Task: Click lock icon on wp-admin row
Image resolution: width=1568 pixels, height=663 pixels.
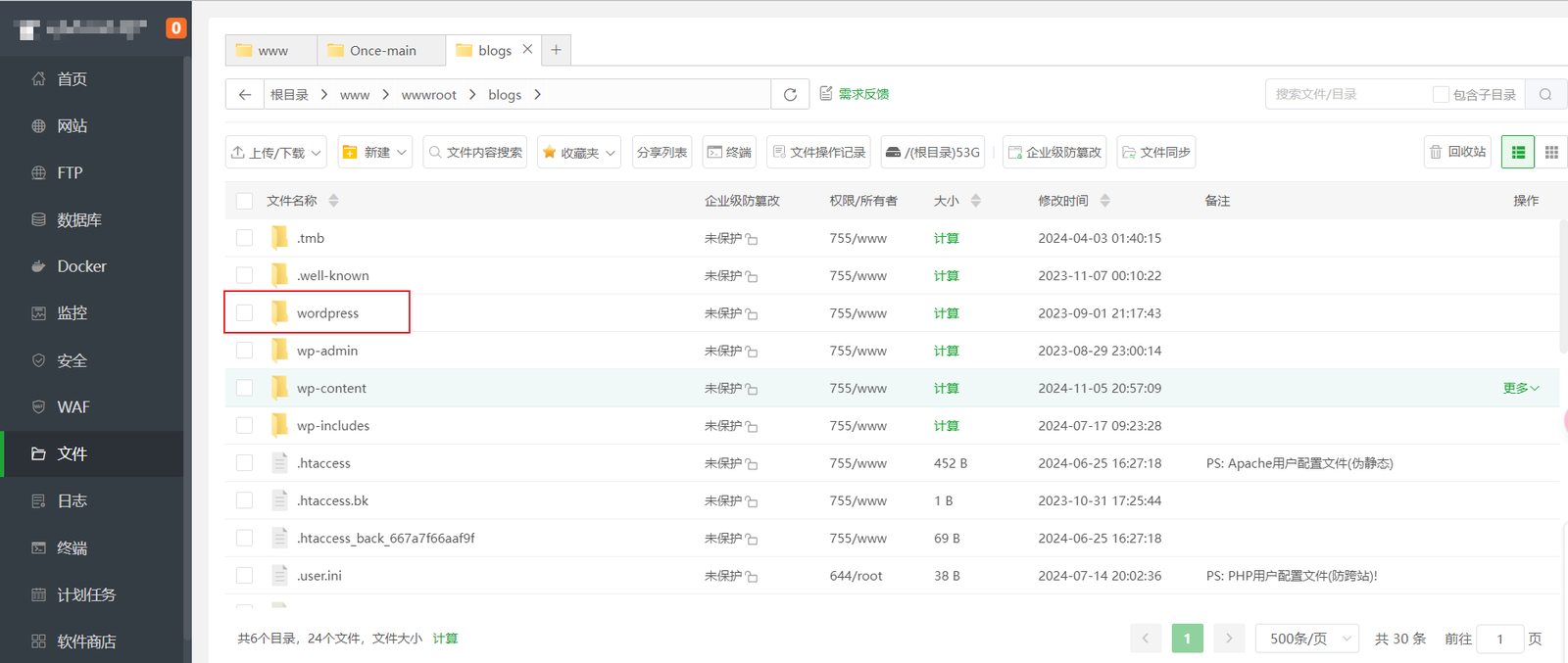Action: point(752,352)
